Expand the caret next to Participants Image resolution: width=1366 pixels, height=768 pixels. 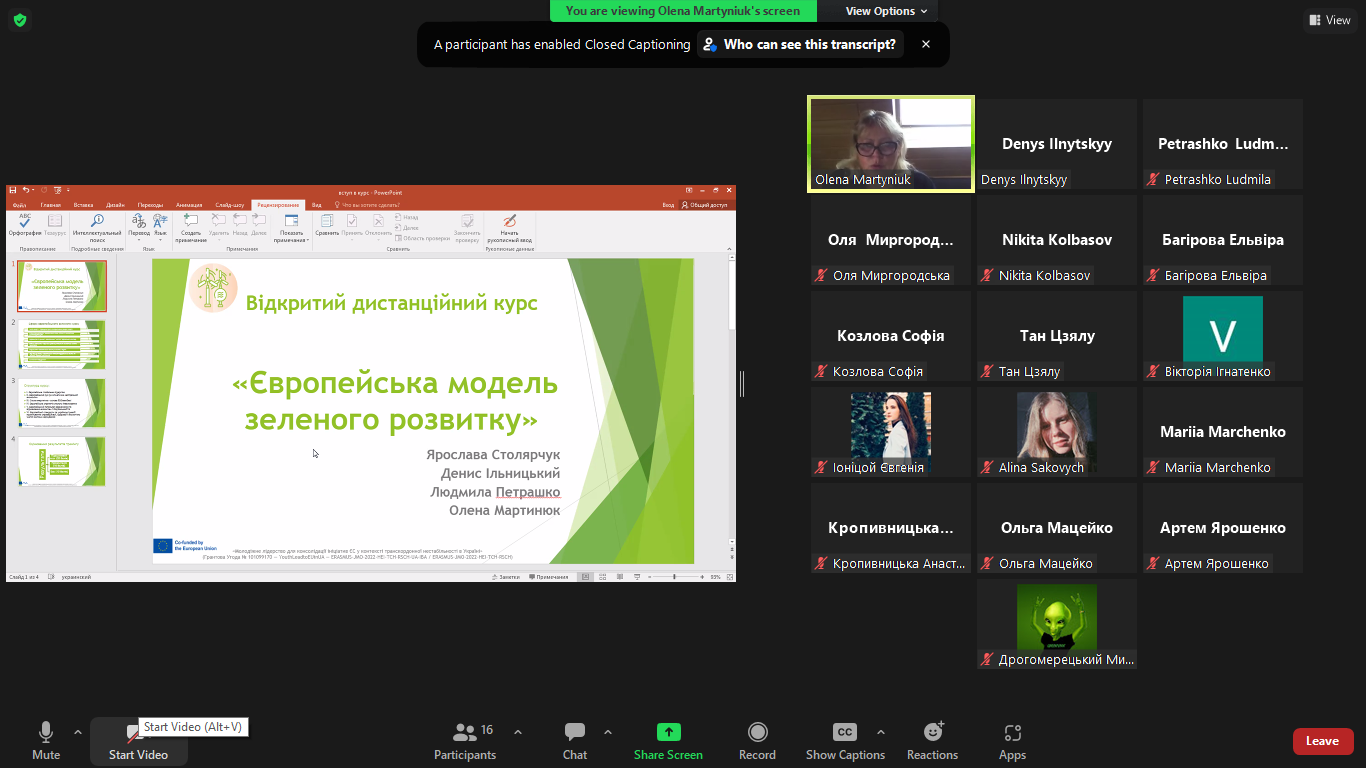tap(518, 732)
